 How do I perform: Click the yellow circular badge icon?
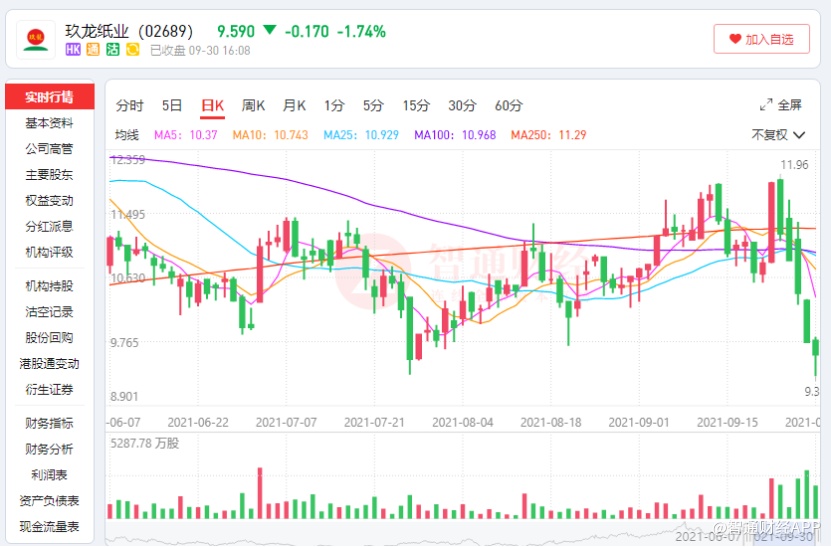(132, 49)
